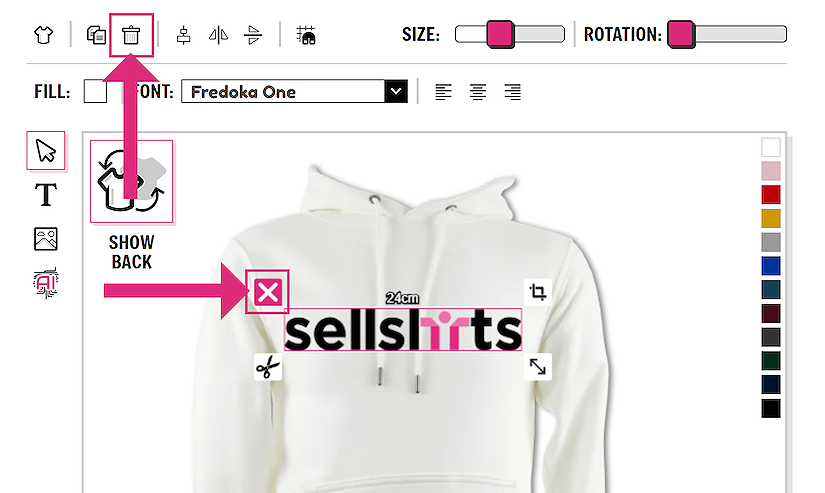
Task: Click the crop handle on logo
Action: (x=538, y=291)
